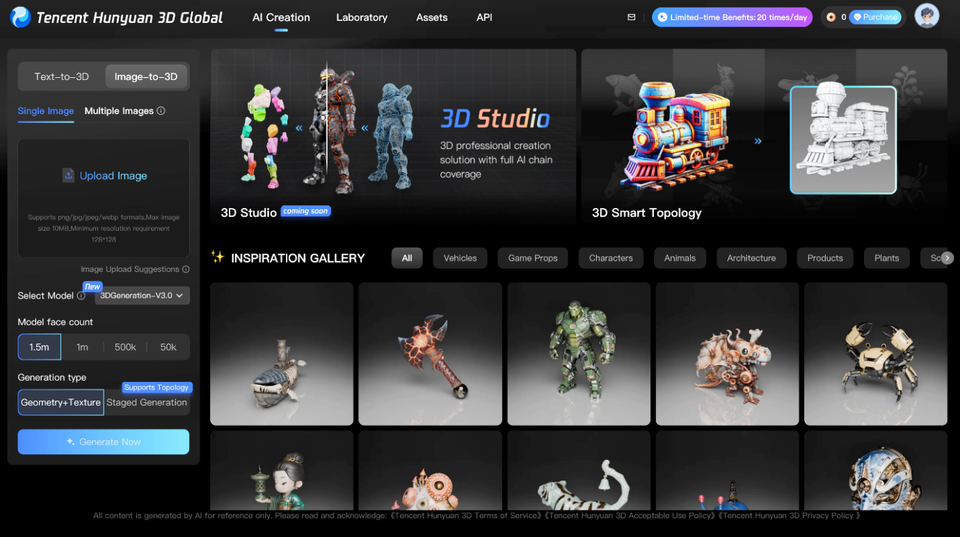Select the 1m model face count
Screen dimensions: 960x537
click(82, 347)
